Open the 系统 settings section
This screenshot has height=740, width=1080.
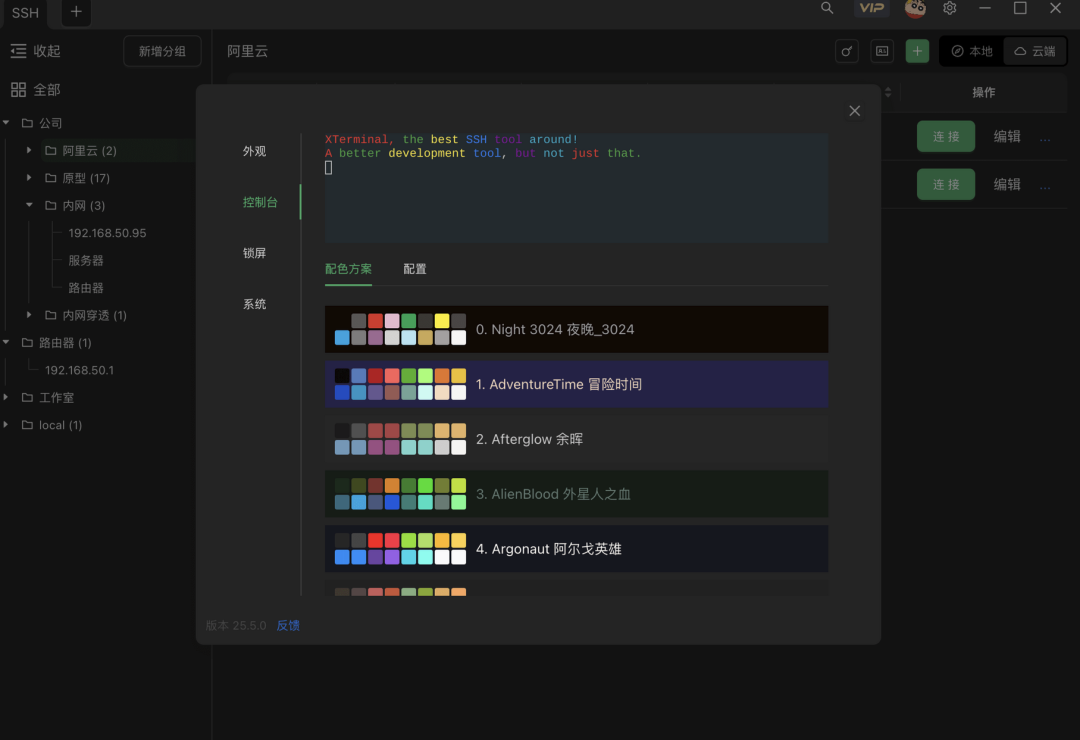coord(254,304)
